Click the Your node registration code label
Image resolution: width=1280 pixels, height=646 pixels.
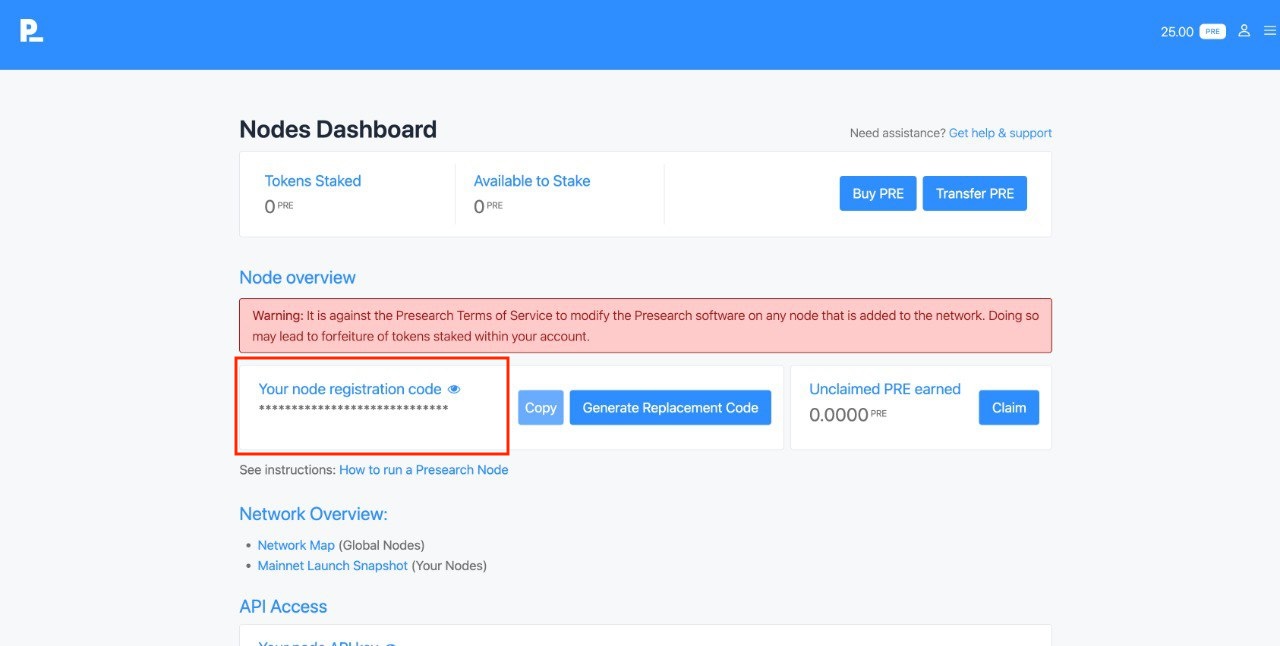(x=350, y=389)
